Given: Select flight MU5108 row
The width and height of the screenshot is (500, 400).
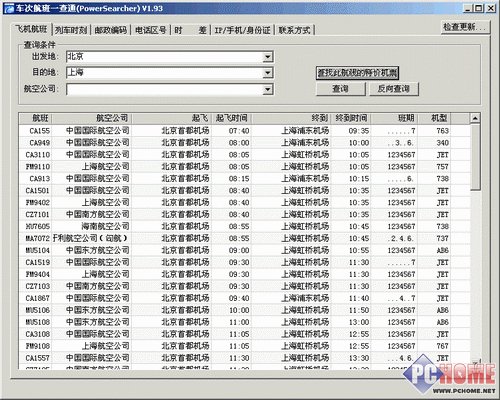Looking at the screenshot, I should (244, 322).
